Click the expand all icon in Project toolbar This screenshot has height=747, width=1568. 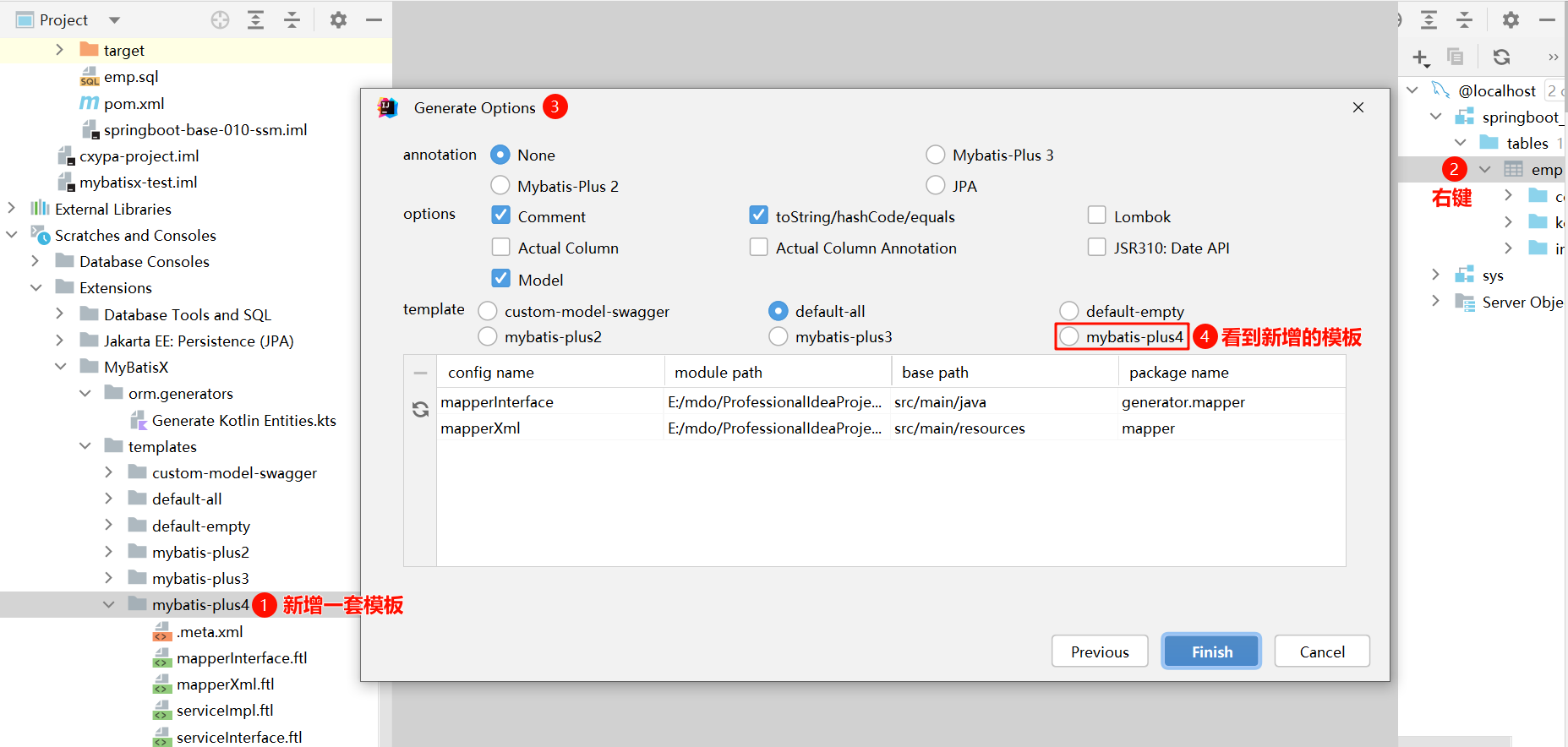[x=255, y=19]
